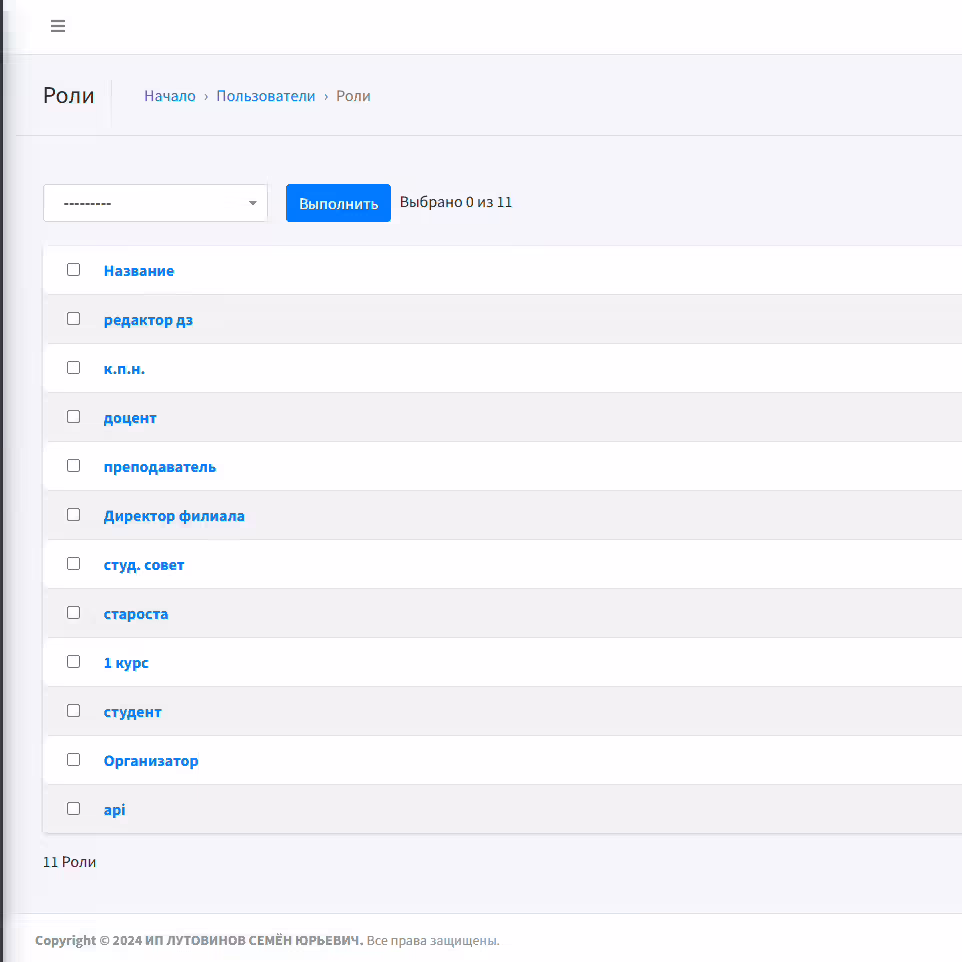Open the студент role
The width and height of the screenshot is (962, 962).
(133, 712)
